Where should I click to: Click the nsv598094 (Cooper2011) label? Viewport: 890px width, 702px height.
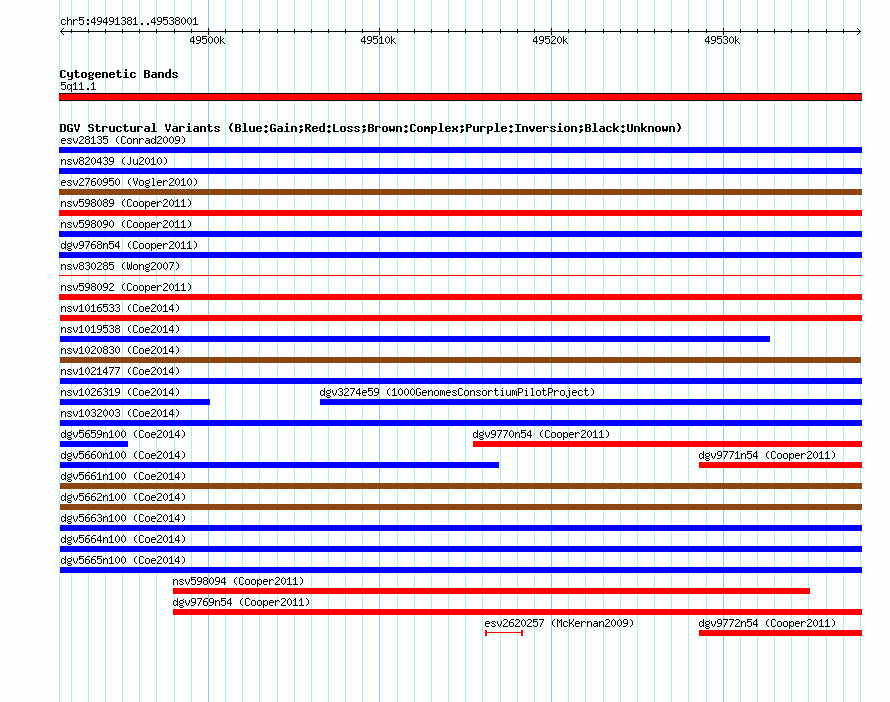pos(238,581)
